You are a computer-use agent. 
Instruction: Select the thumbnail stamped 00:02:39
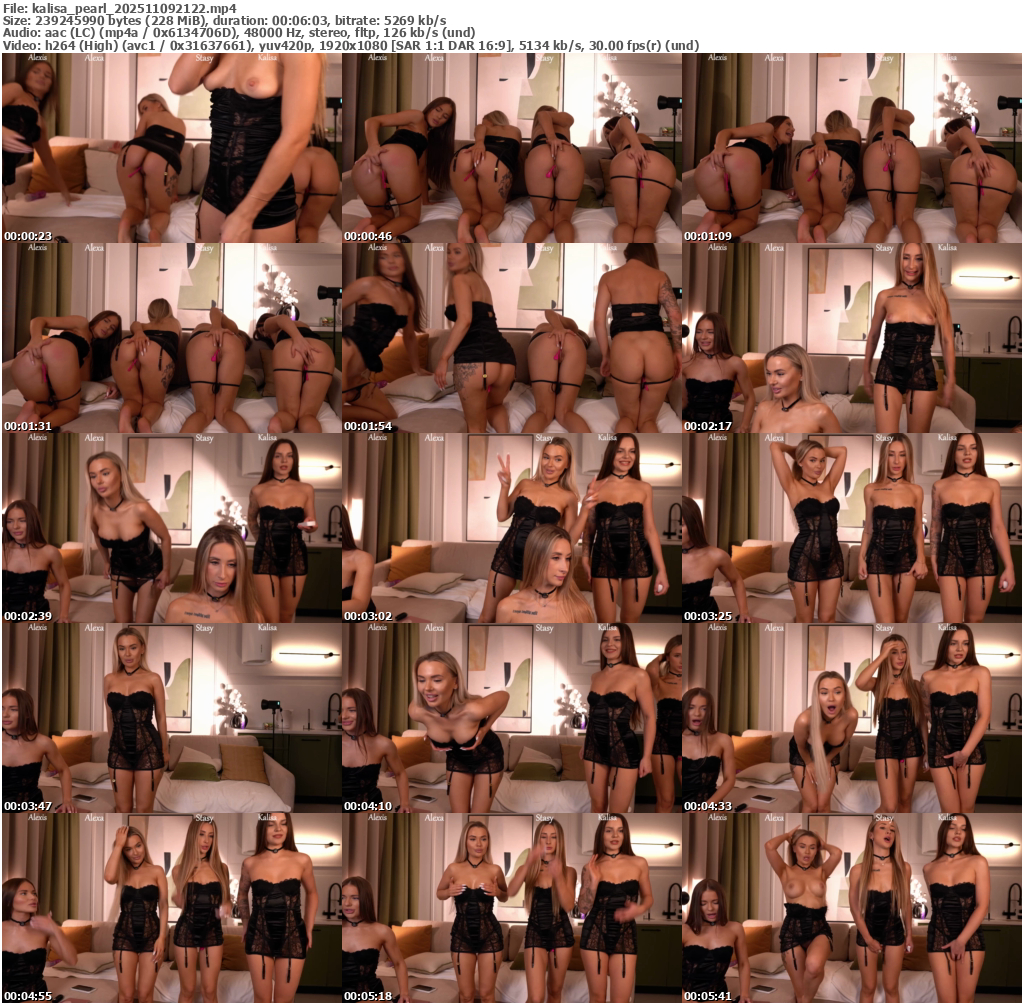point(171,528)
